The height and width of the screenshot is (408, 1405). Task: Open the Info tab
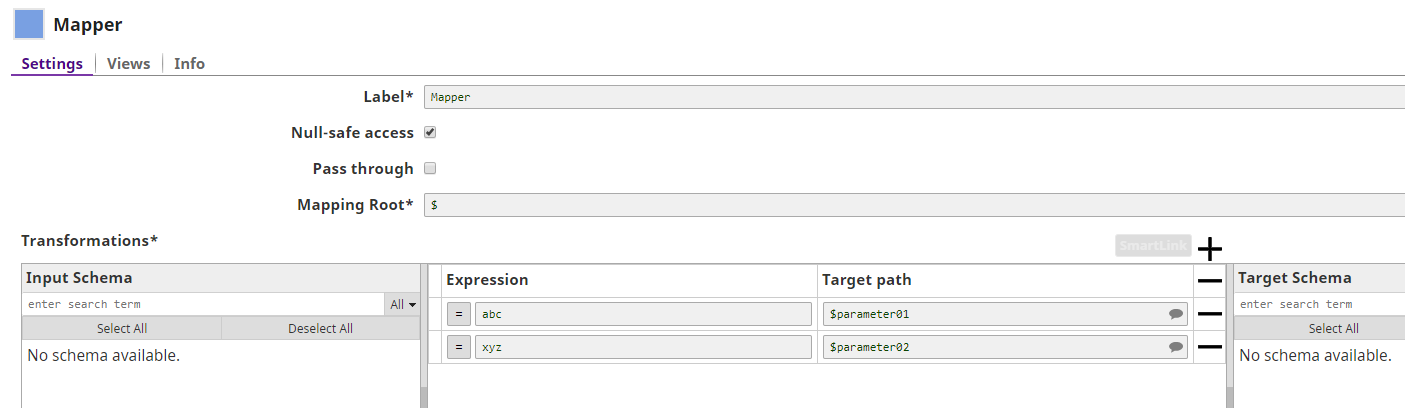click(x=189, y=64)
